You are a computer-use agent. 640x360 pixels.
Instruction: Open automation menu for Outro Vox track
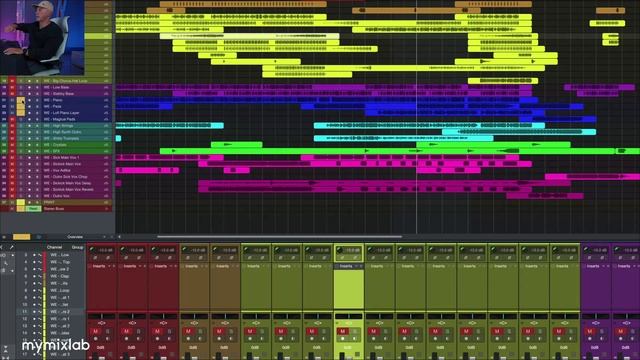click(x=106, y=196)
